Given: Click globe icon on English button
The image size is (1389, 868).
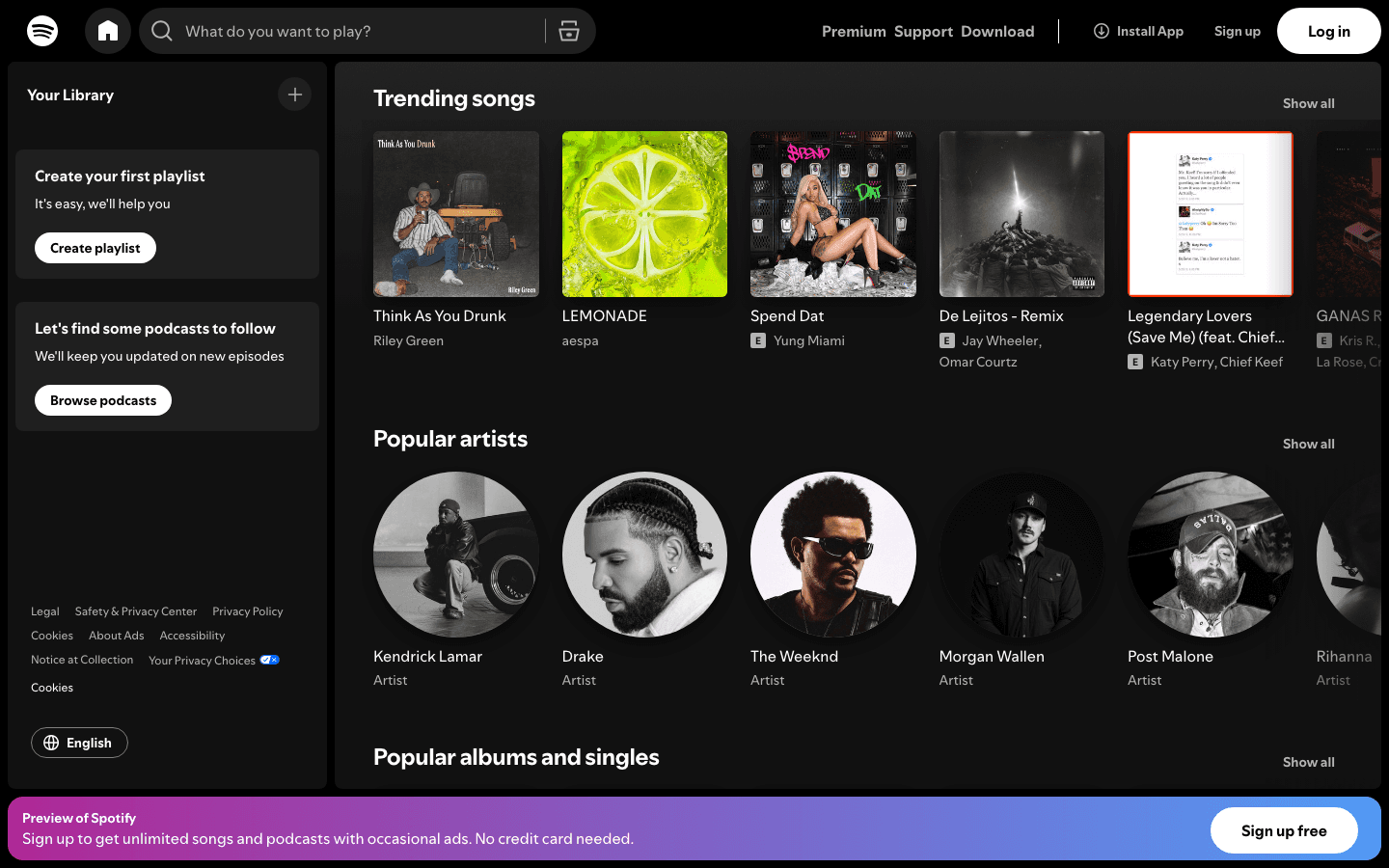Looking at the screenshot, I should click(x=51, y=743).
